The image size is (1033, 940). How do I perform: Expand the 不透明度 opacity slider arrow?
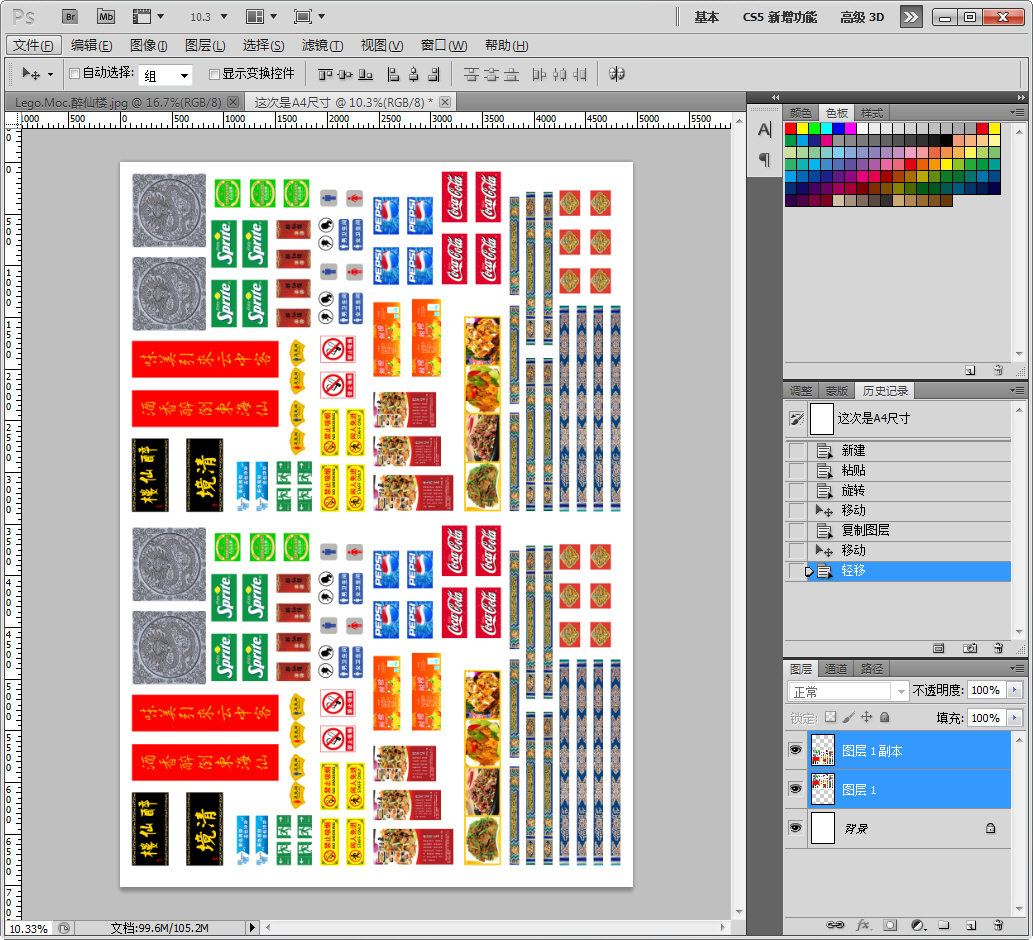click(1016, 690)
